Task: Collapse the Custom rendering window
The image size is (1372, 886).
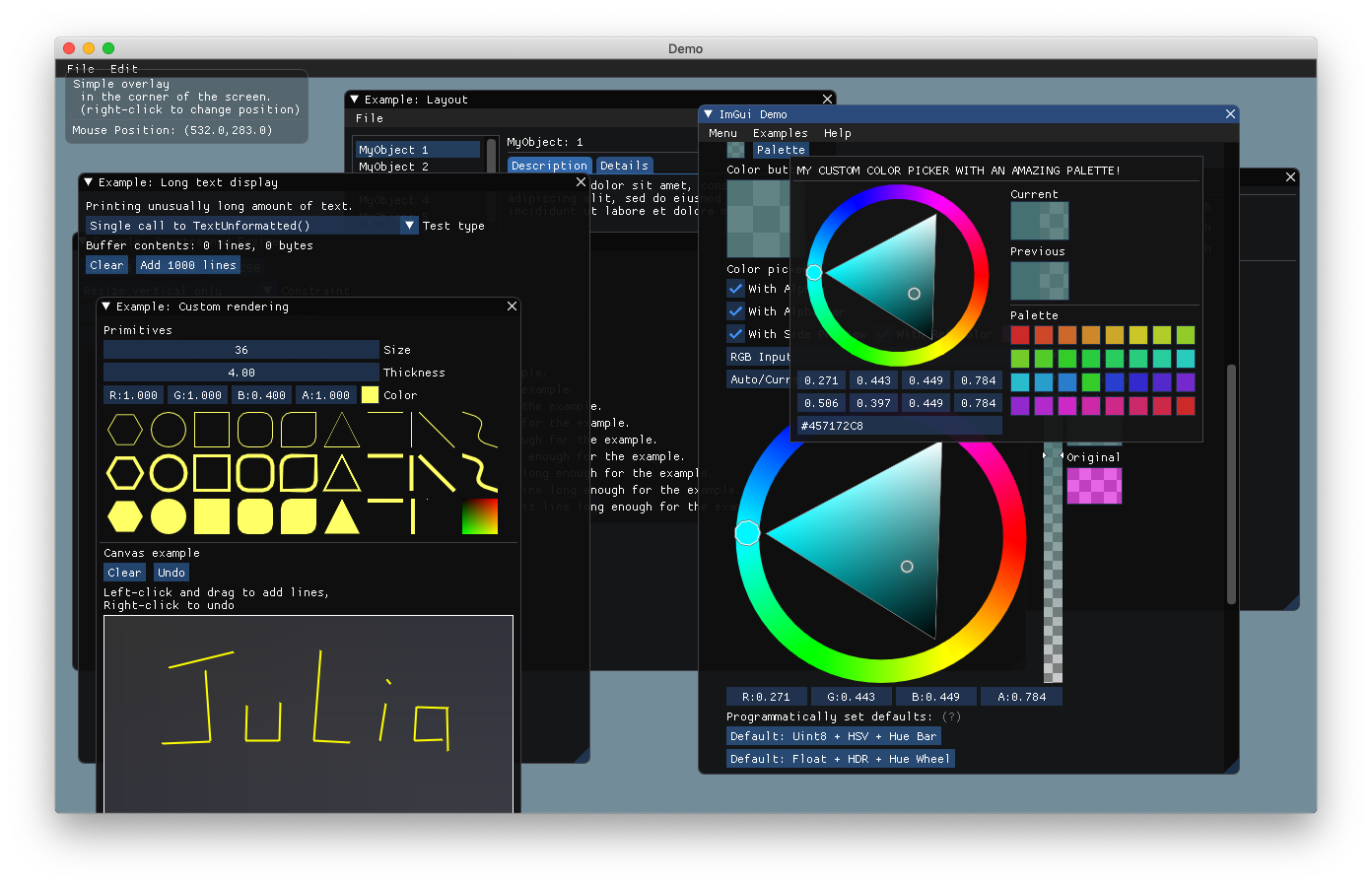Action: point(106,307)
